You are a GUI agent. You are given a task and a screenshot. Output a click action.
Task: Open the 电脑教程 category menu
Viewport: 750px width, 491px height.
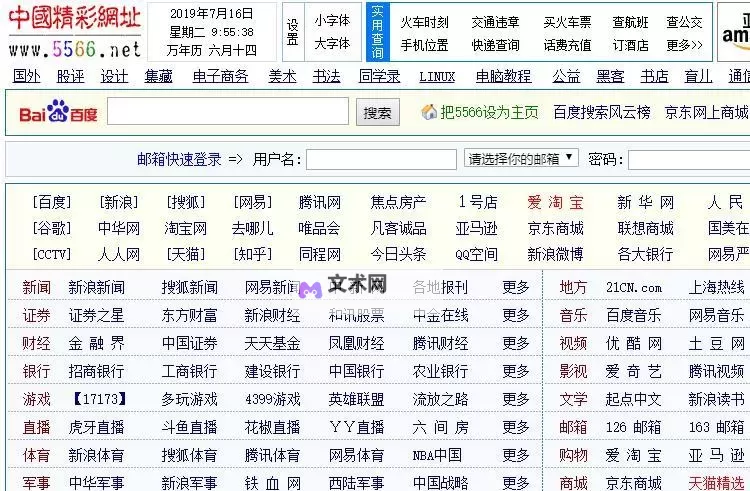click(x=503, y=76)
